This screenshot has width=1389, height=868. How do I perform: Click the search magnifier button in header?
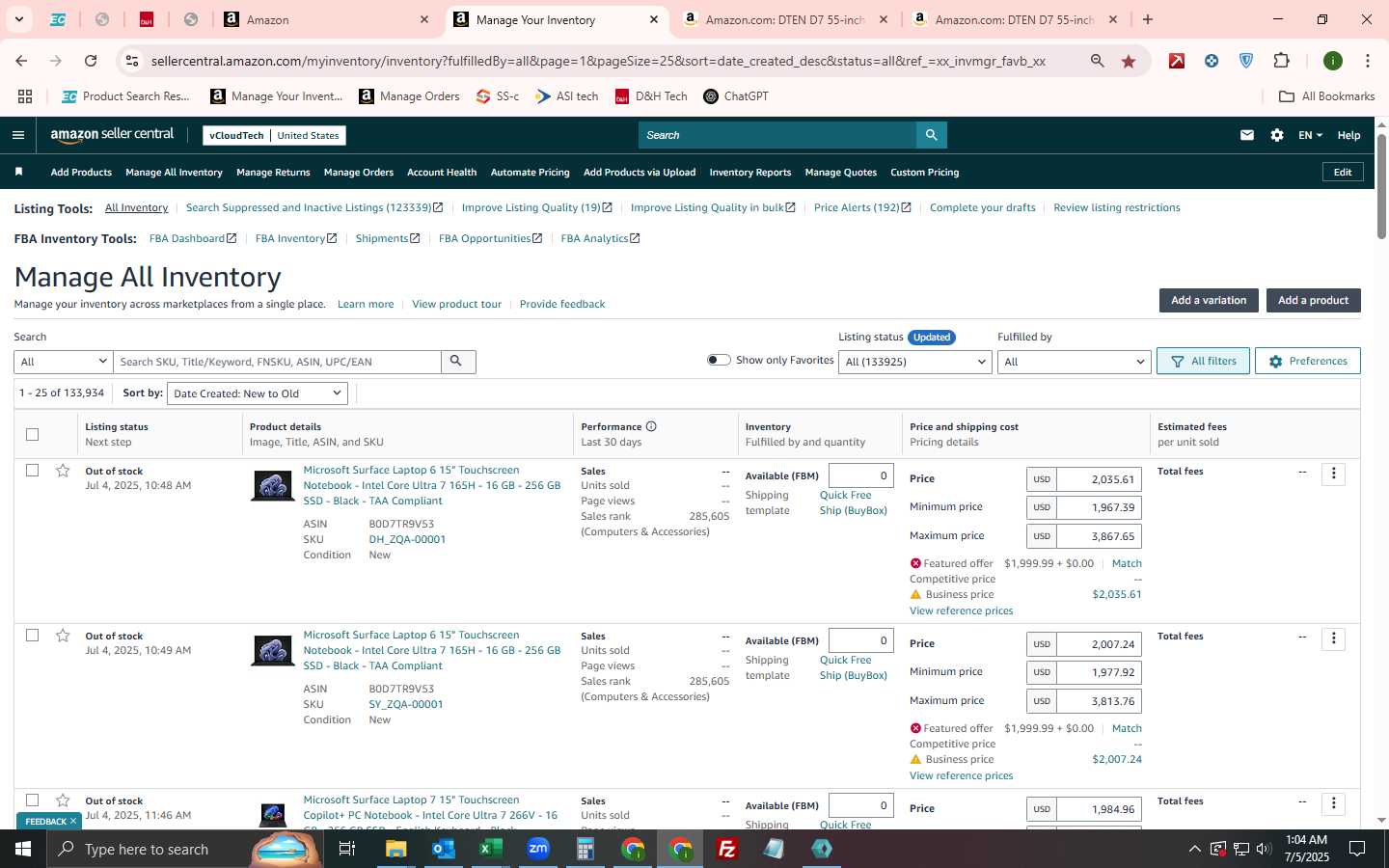coord(931,135)
